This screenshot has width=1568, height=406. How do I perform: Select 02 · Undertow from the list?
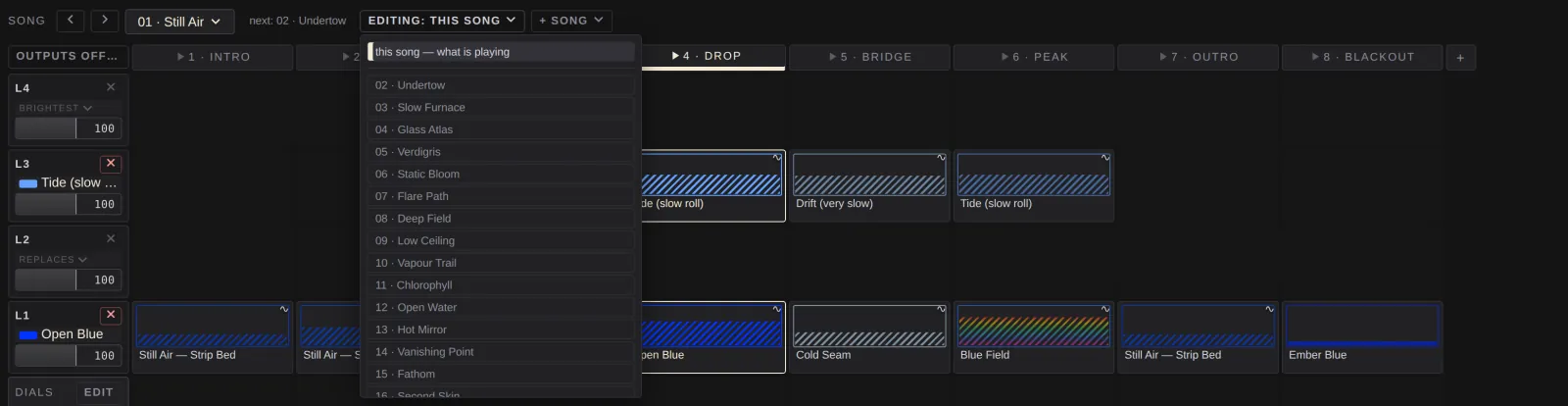(x=501, y=85)
